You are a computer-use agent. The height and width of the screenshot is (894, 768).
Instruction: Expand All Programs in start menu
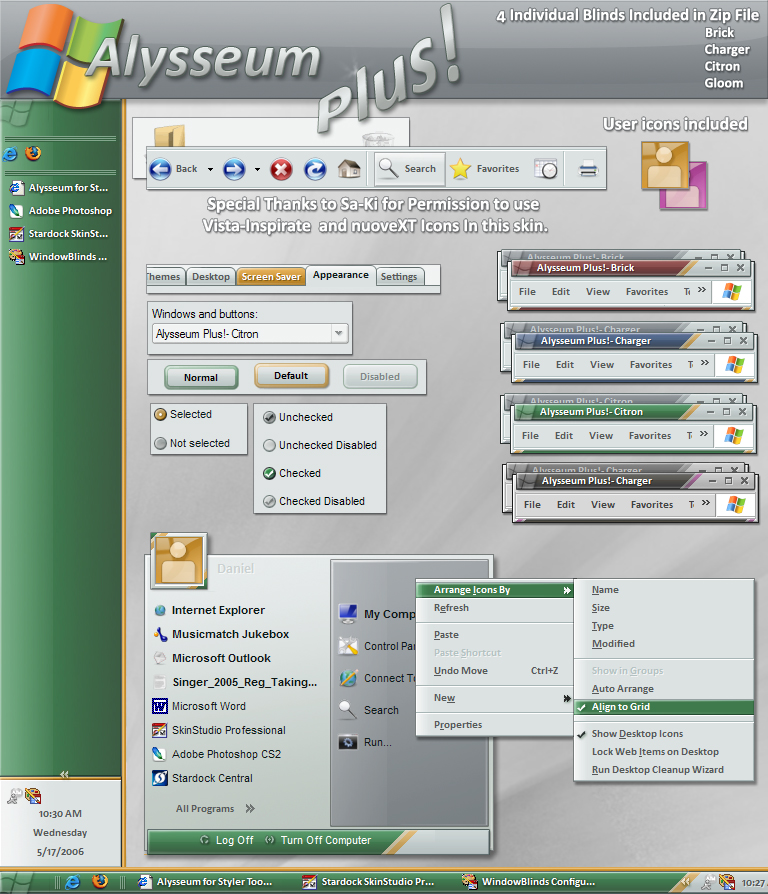click(215, 808)
